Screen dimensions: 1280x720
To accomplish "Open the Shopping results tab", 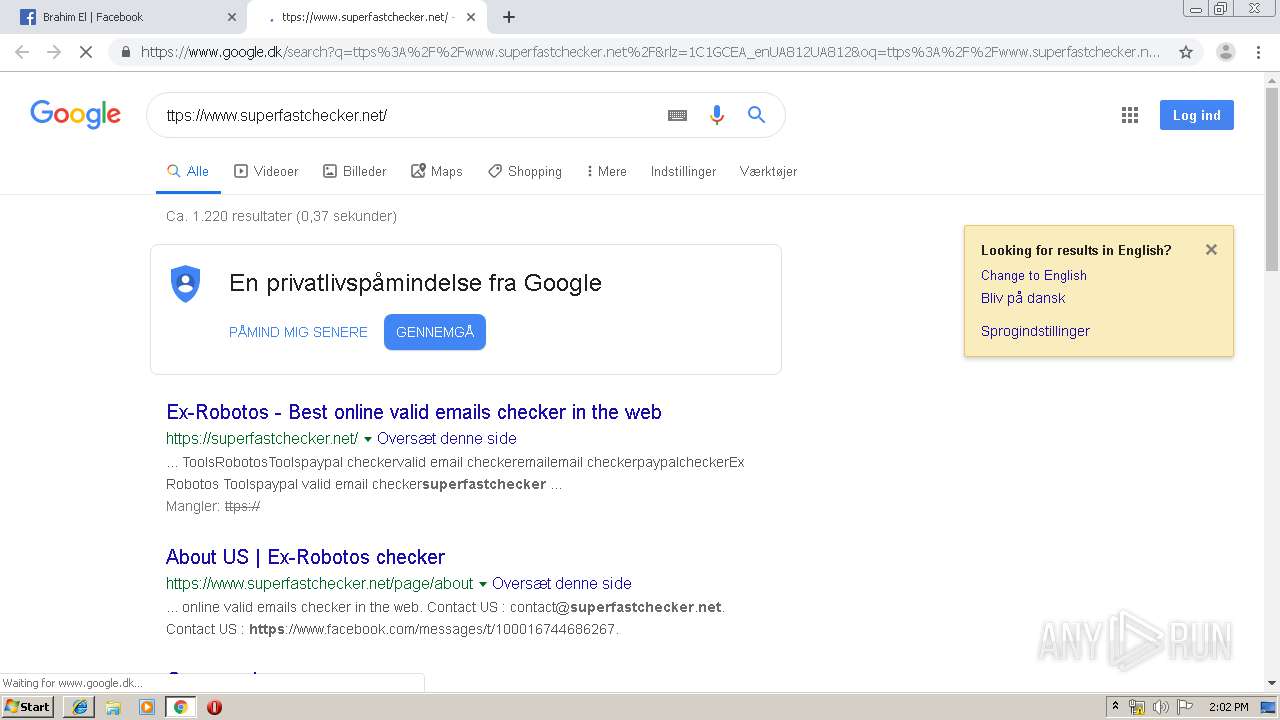I will click(x=524, y=171).
